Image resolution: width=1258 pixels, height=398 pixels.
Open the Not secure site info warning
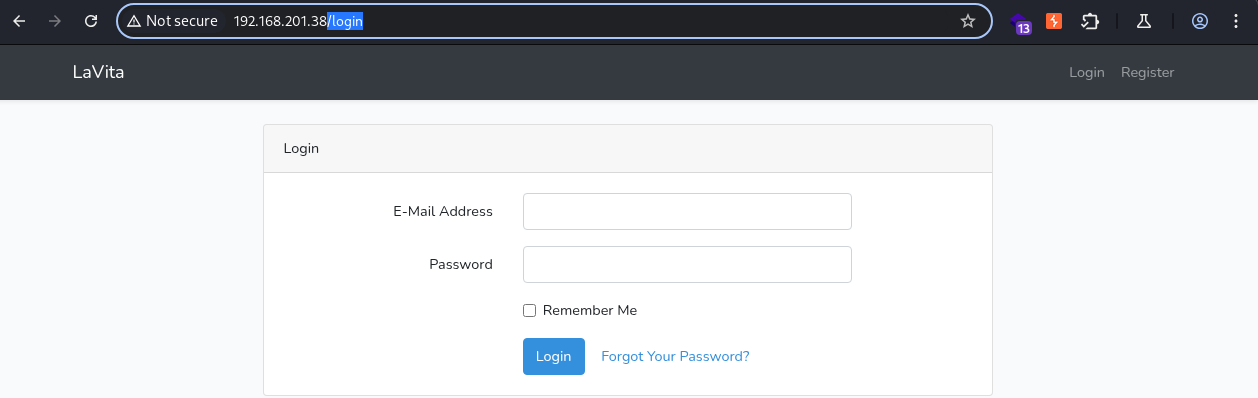(172, 21)
